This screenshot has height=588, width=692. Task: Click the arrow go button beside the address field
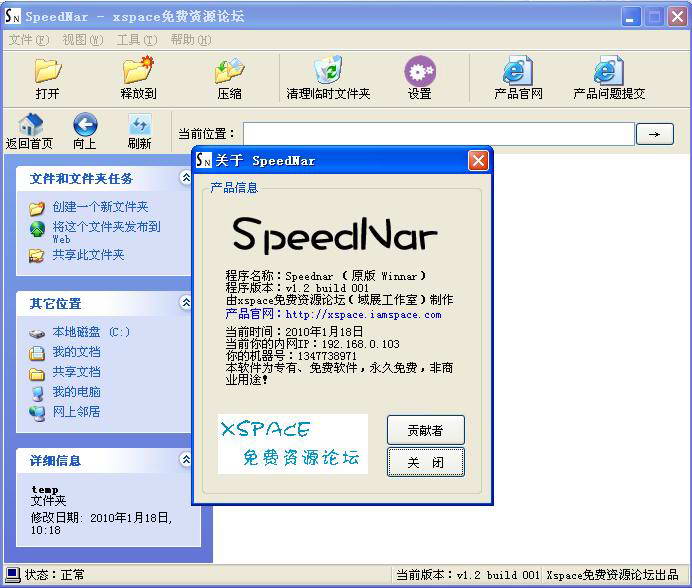click(654, 134)
